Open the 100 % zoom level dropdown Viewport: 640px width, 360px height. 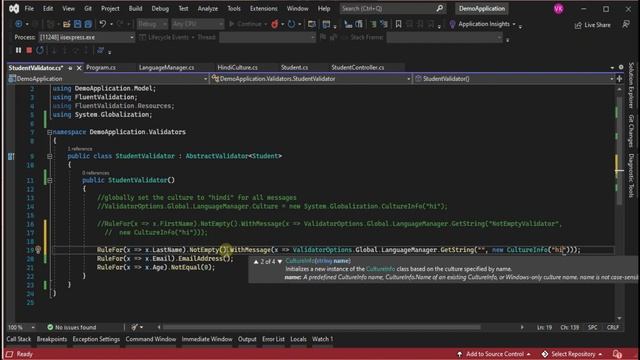click(x=21, y=327)
